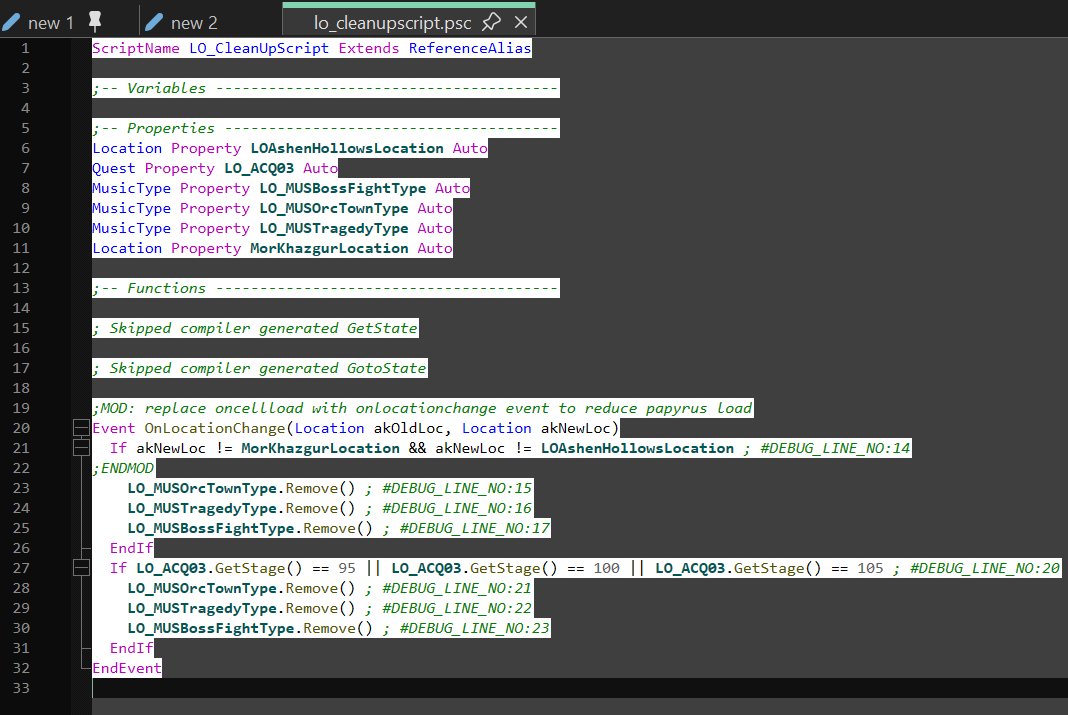Click LOAshenHollowsLocation property name on line 6
Screen dimensions: 1068x715
347,148
